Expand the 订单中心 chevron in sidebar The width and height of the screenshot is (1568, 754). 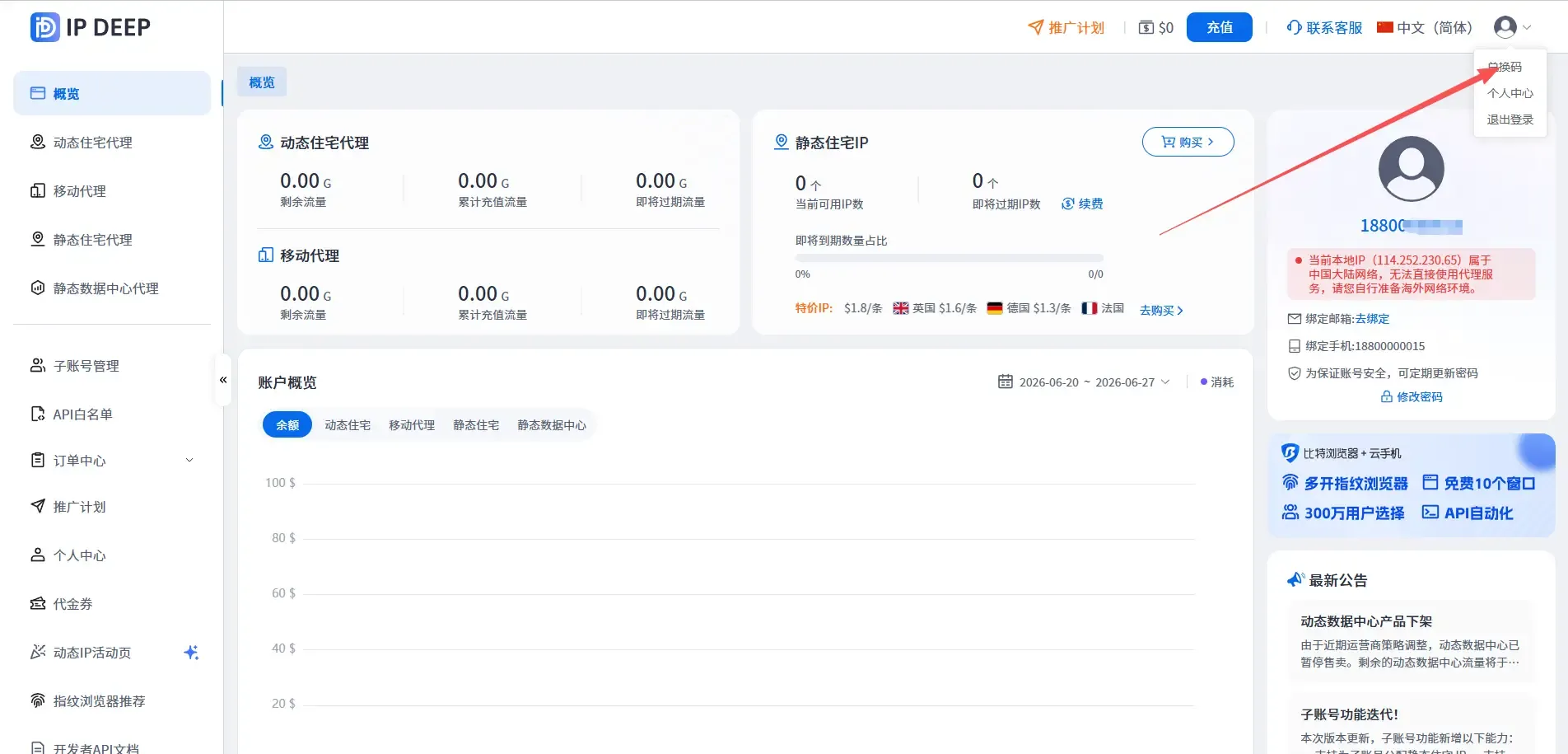(189, 460)
